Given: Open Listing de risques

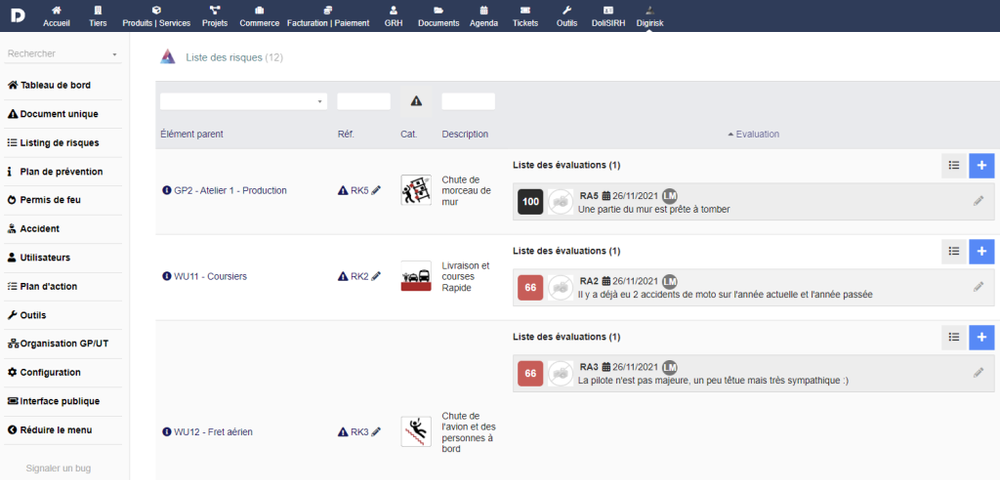Looking at the screenshot, I should click(53, 143).
